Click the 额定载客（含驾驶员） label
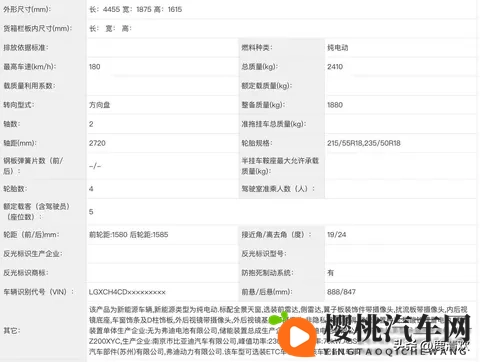Viewport: 480px width, 362px height. (x=36, y=212)
